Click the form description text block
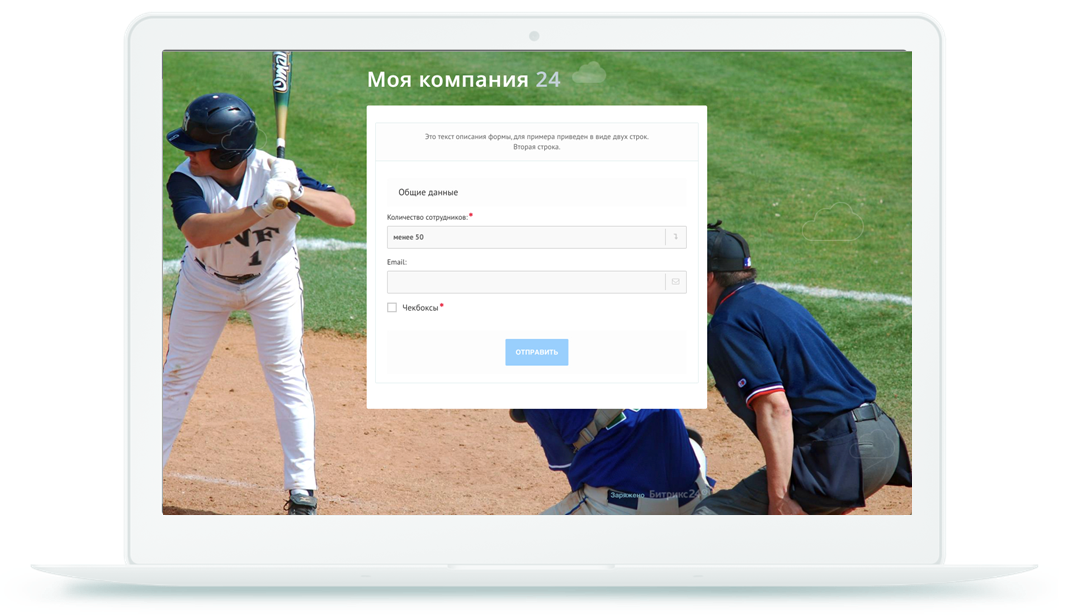The image size is (1074, 615). click(x=536, y=141)
